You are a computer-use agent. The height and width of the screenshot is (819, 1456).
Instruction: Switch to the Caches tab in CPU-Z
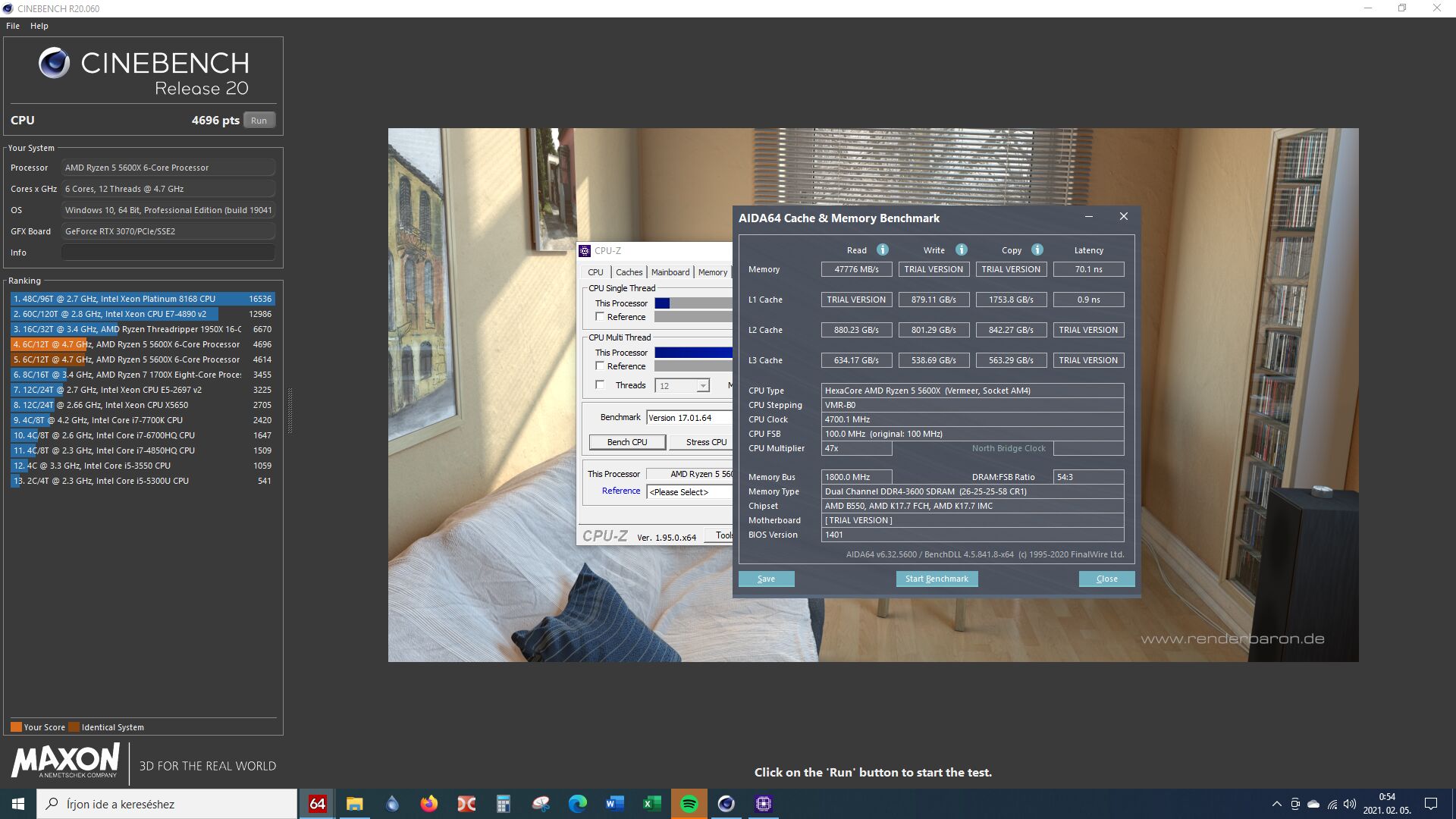629,272
